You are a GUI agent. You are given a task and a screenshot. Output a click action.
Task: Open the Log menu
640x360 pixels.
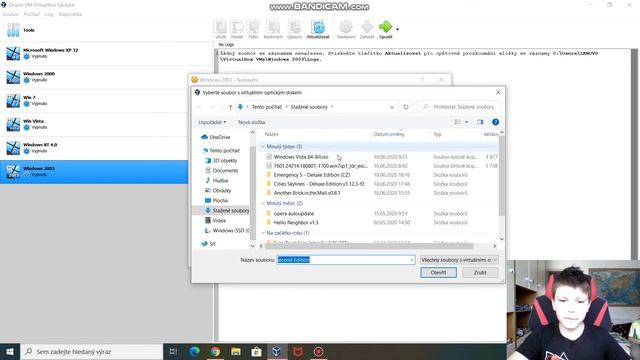[49, 14]
